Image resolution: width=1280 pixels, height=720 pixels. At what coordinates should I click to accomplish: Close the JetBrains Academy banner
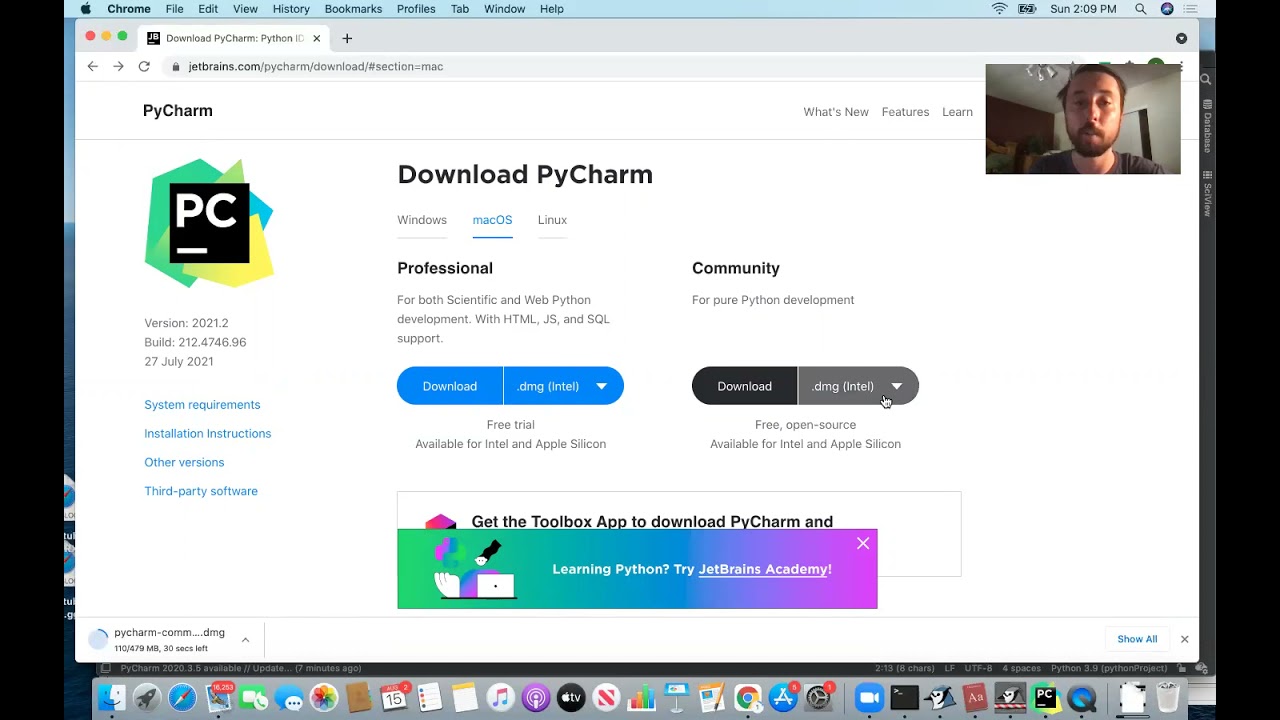pyautogui.click(x=863, y=543)
